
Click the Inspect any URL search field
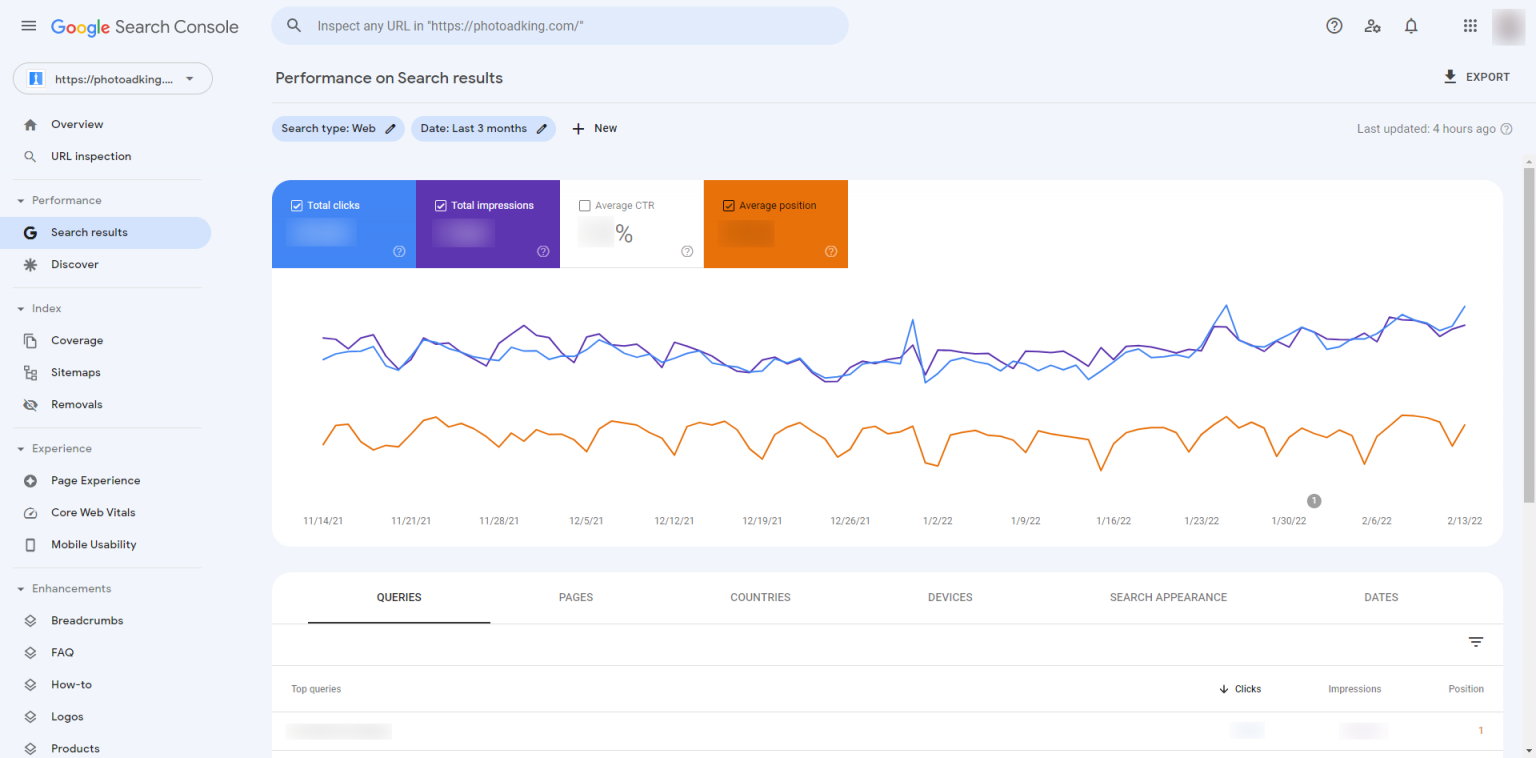point(560,25)
